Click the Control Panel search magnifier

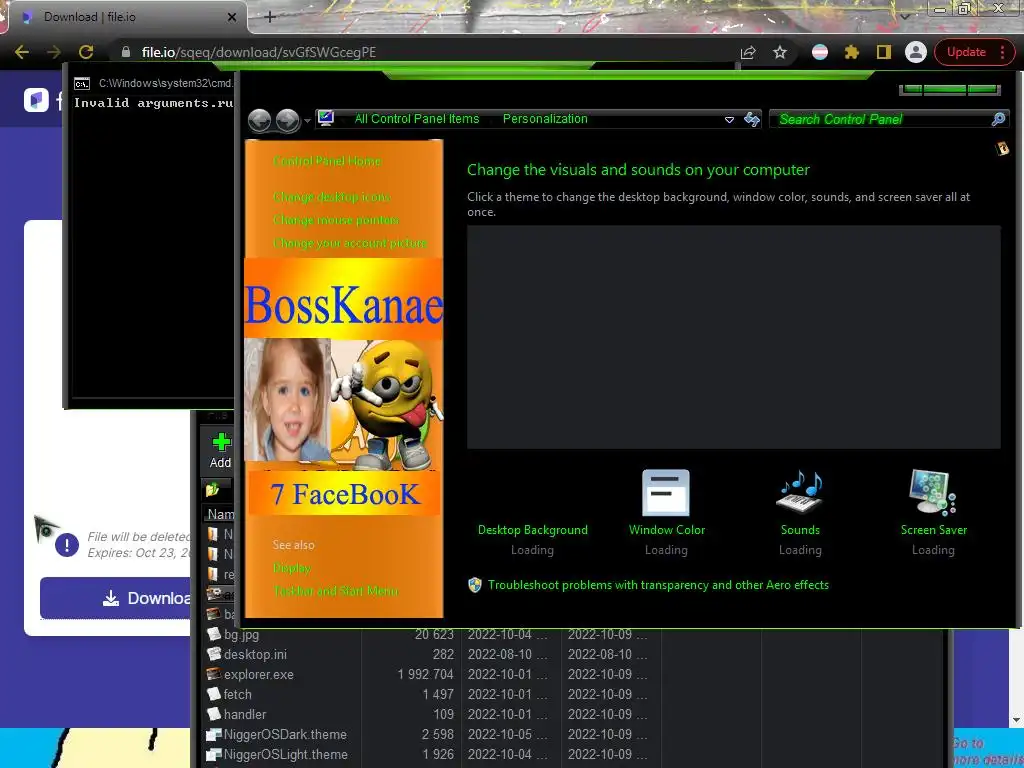[998, 119]
